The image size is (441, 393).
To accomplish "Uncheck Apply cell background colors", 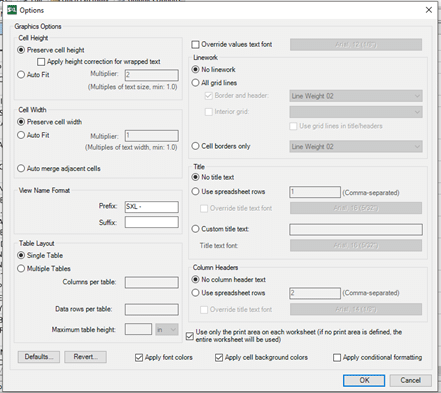I will (219, 358).
